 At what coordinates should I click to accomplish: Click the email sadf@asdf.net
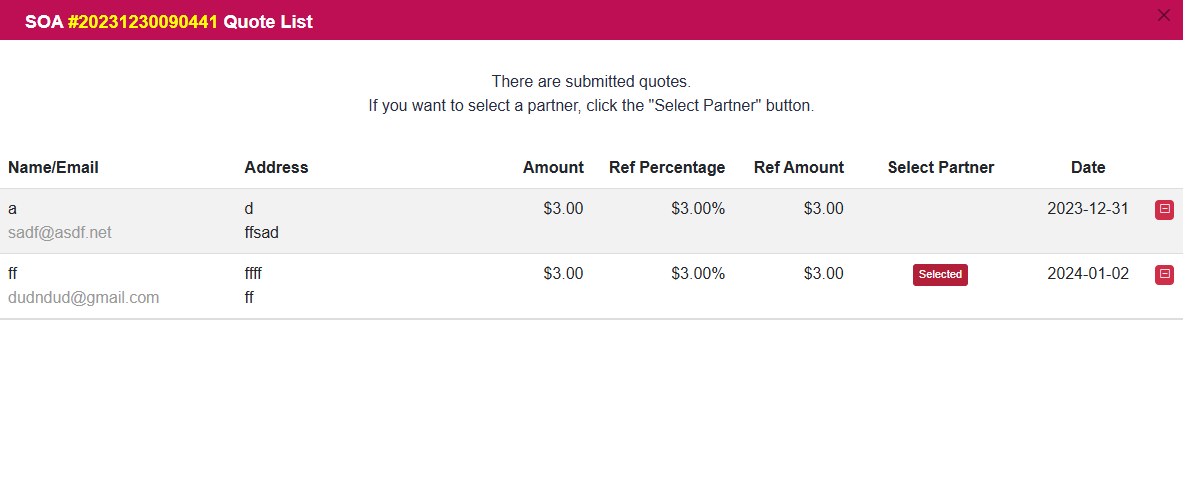point(60,232)
